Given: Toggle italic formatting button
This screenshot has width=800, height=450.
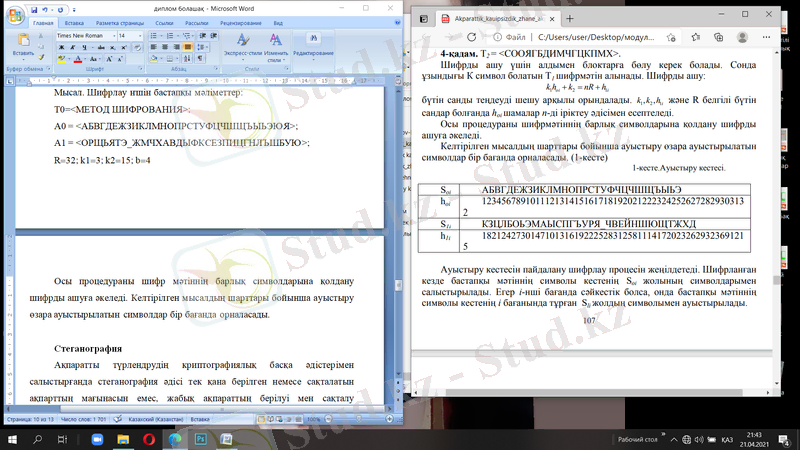Looking at the screenshot, I should pos(71,48).
